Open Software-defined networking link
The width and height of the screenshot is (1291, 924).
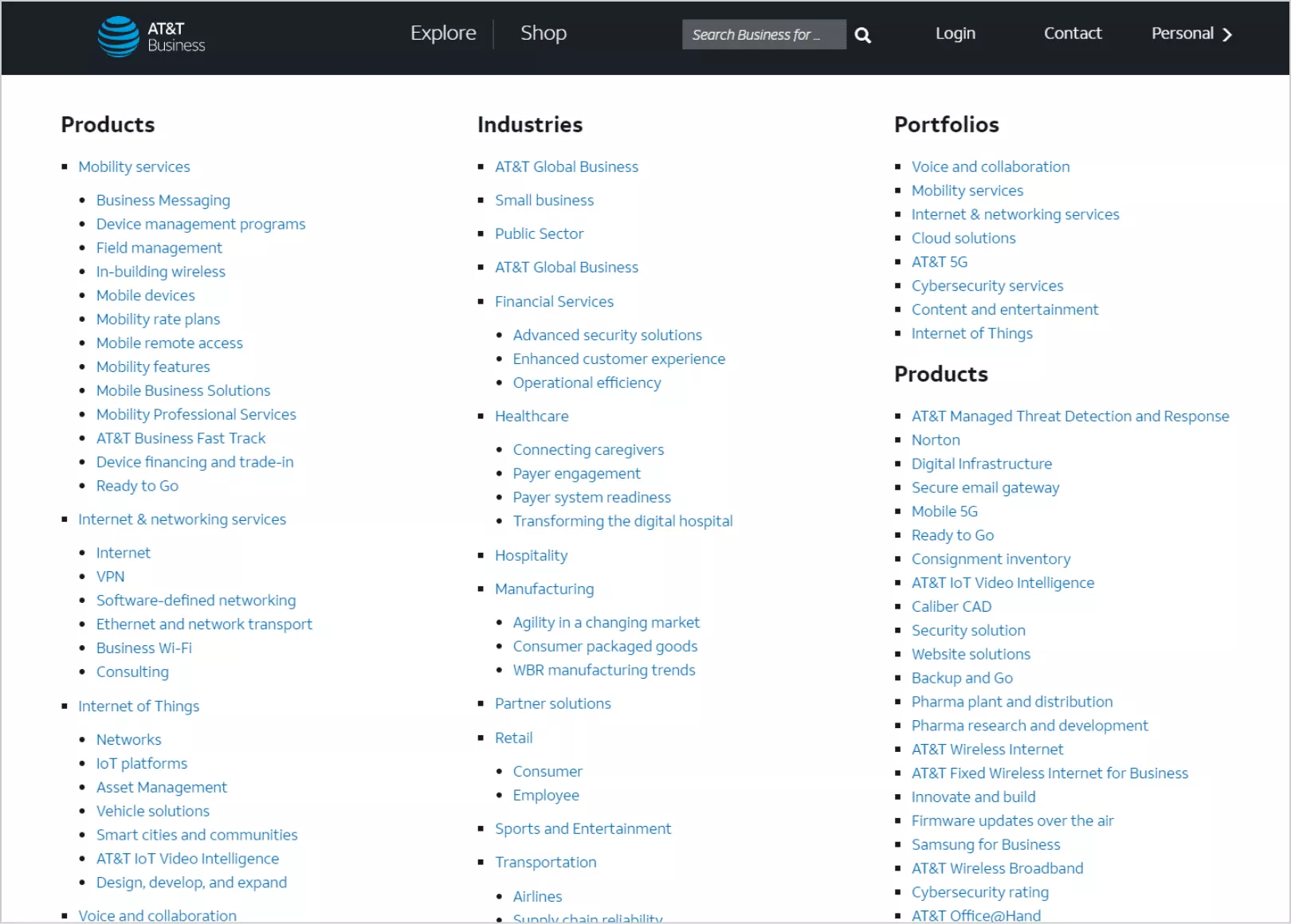pos(196,601)
